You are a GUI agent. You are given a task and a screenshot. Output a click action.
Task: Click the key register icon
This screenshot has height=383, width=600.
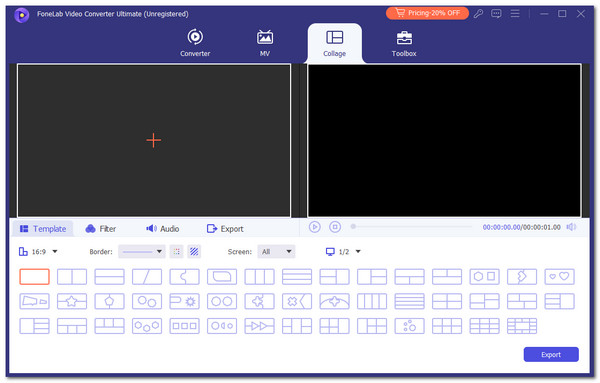click(x=478, y=14)
